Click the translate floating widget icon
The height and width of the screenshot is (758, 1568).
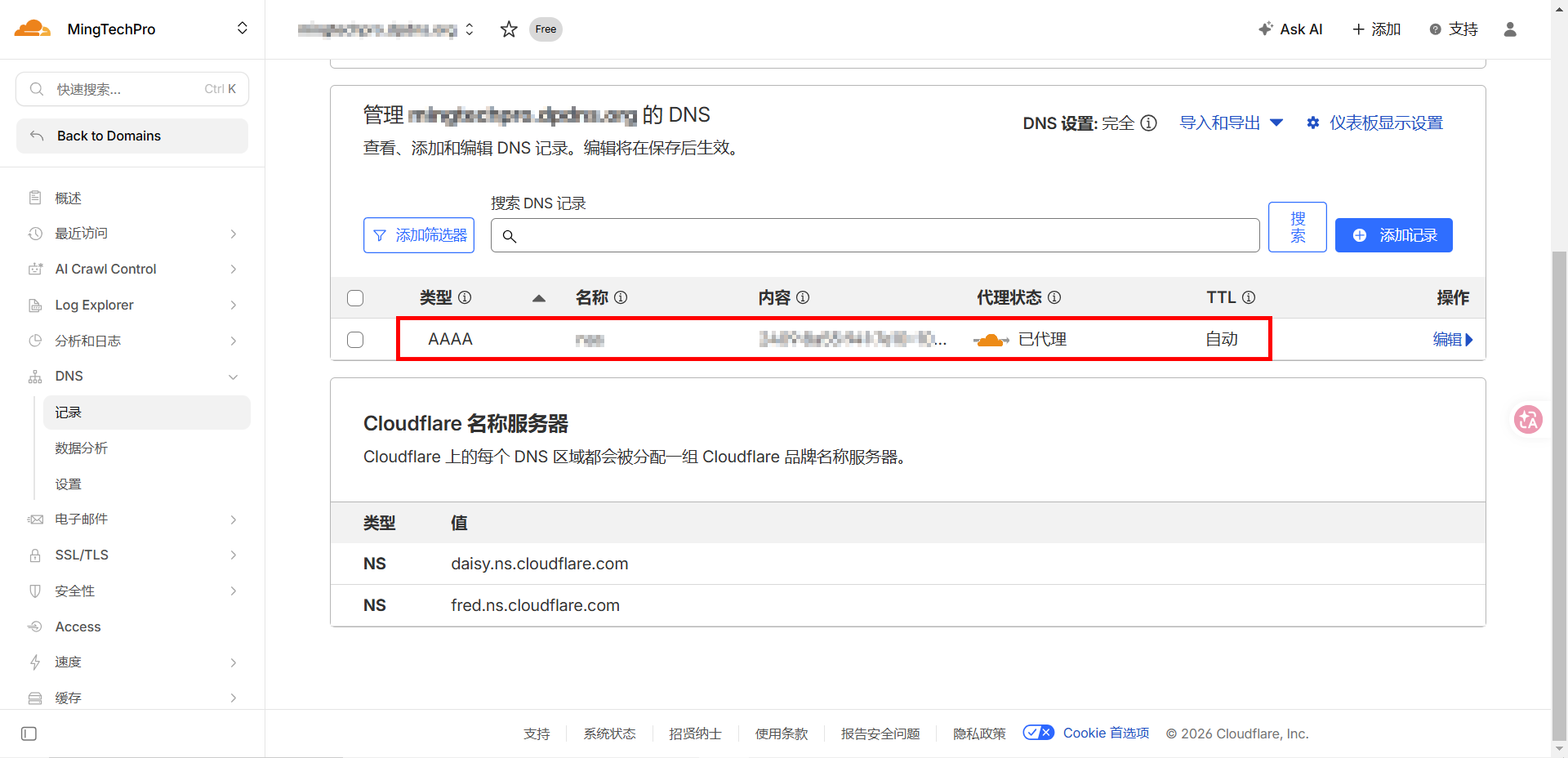[1528, 420]
